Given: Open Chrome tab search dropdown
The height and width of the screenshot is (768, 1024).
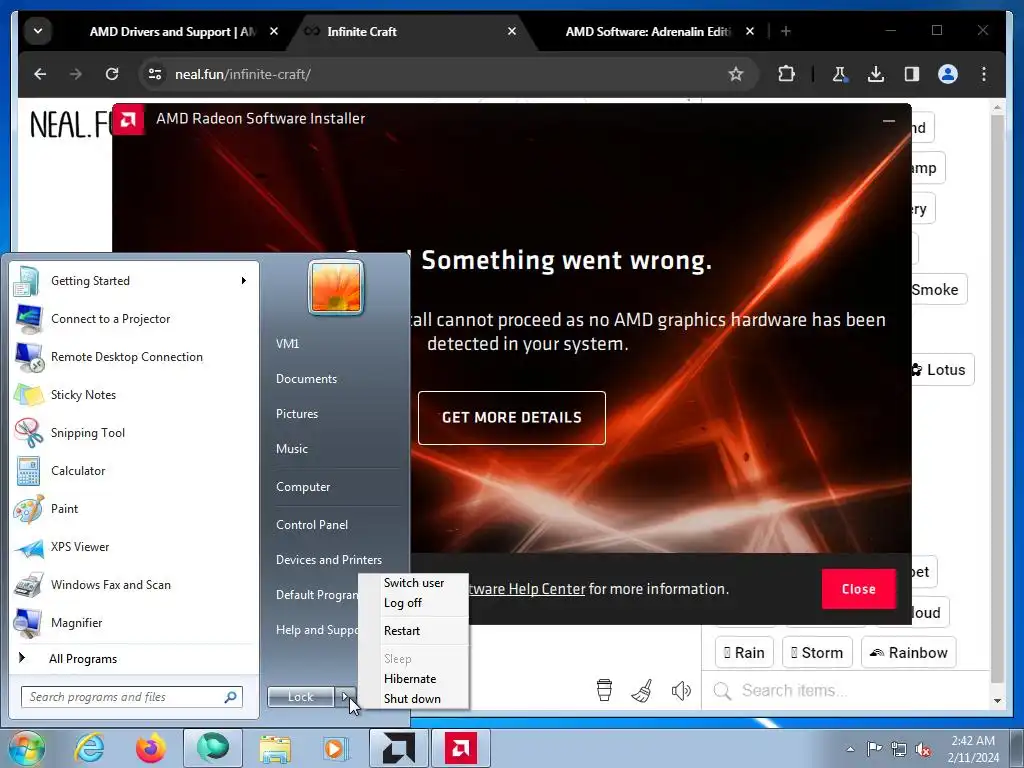Looking at the screenshot, I should [38, 31].
